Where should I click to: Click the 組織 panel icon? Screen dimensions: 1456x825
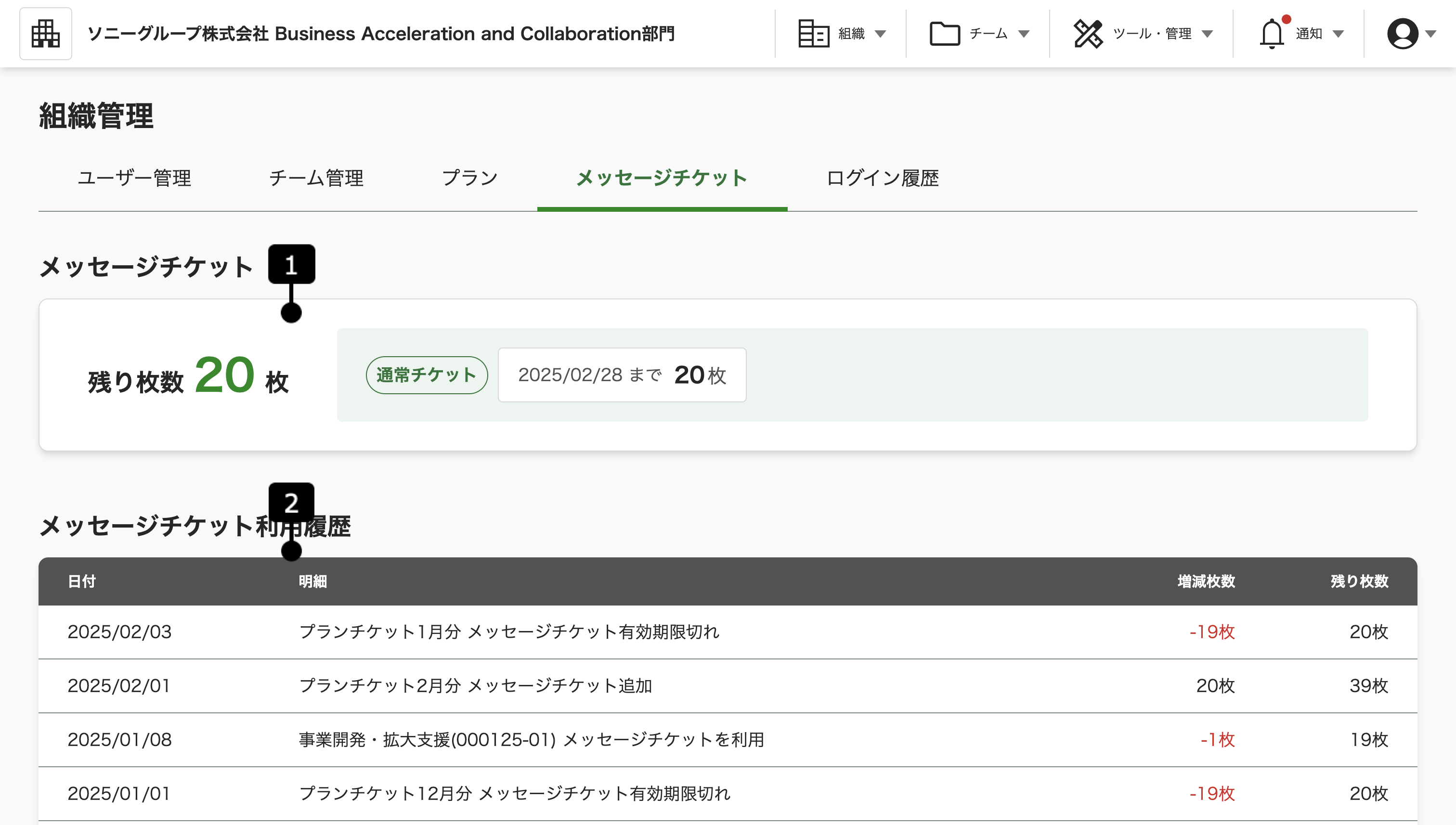tap(813, 33)
